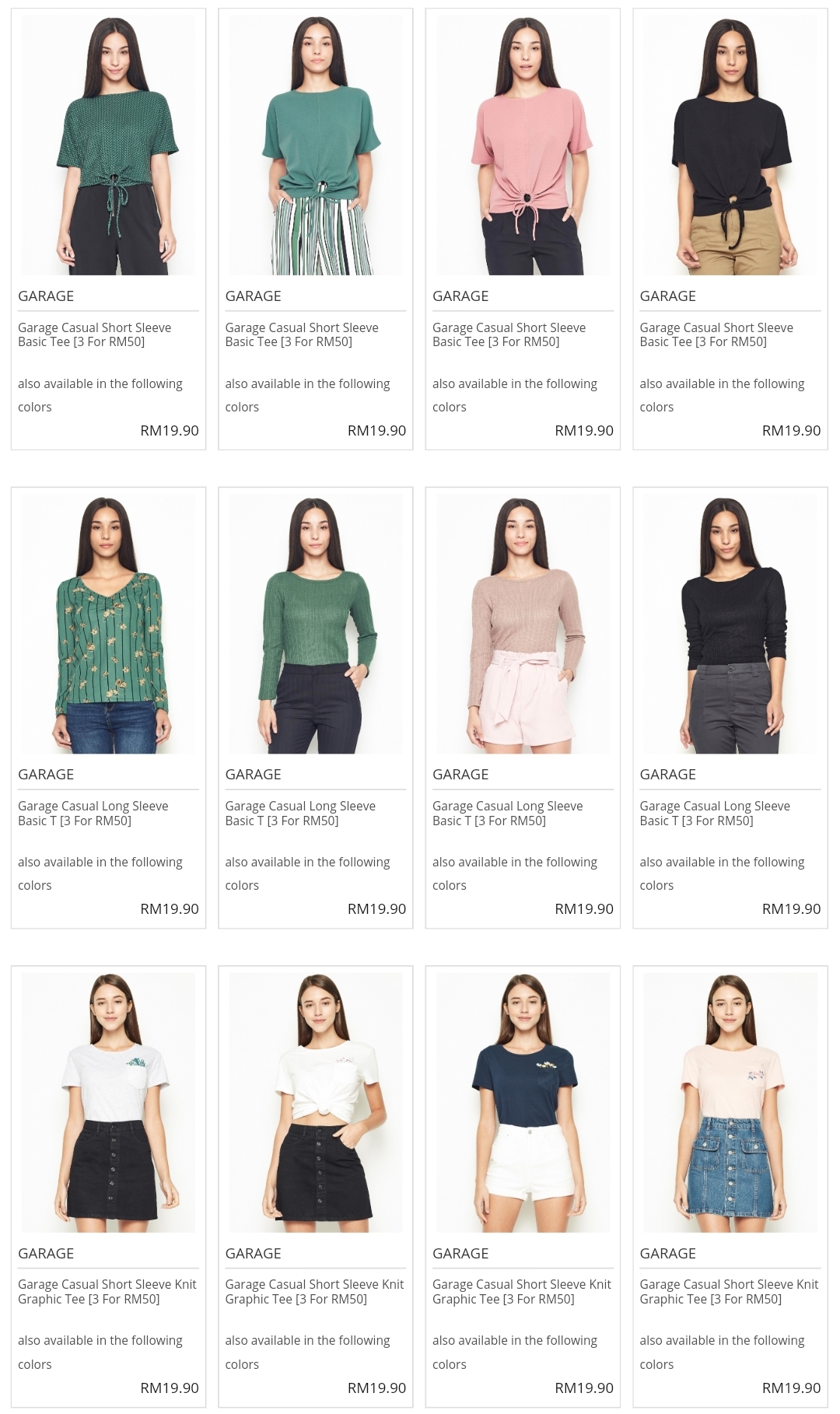Viewport: 840px width, 1414px height.
Task: Click Garage Casual Long Sleeve Basic T title under black ribbed top
Action: pyautogui.click(x=715, y=814)
